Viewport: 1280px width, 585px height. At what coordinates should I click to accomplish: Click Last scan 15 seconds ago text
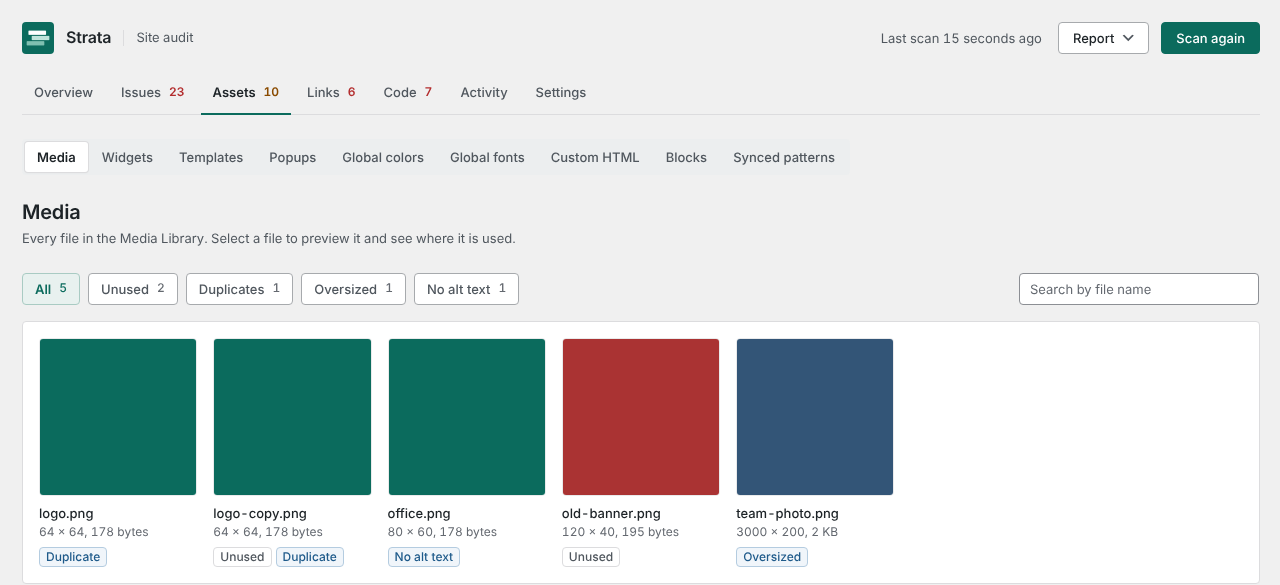click(961, 38)
